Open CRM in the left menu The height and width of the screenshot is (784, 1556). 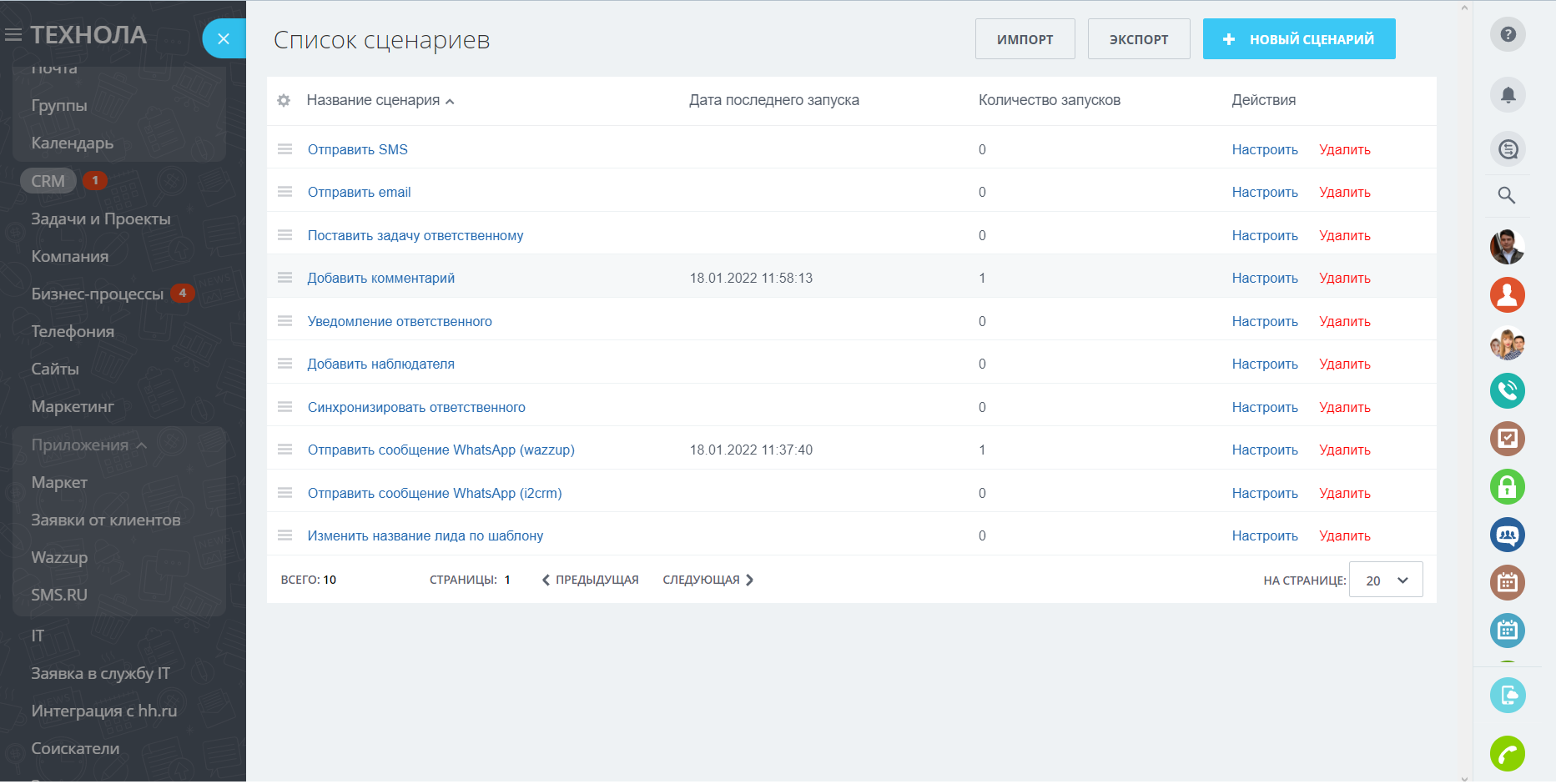[48, 181]
